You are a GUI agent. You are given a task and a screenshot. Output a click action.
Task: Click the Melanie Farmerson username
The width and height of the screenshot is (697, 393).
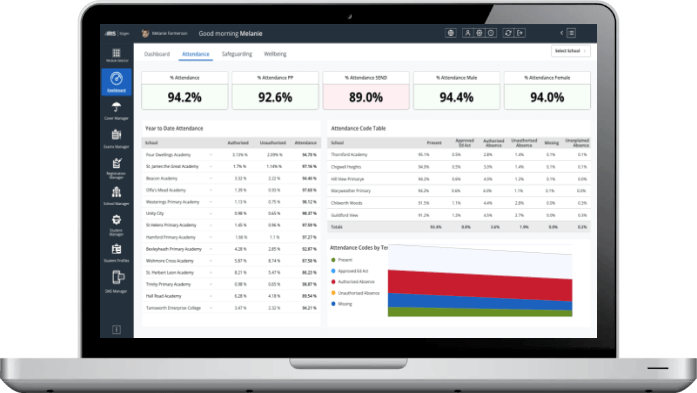point(169,33)
